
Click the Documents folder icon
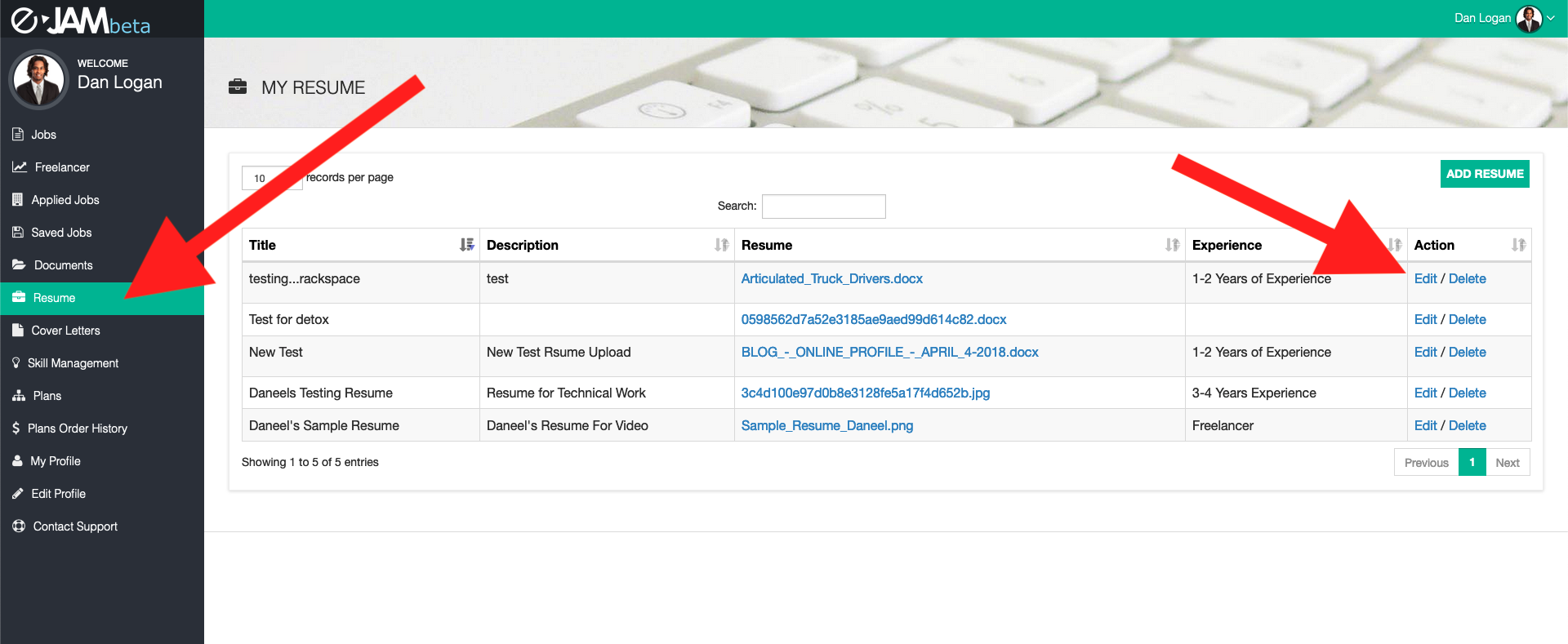coord(20,265)
